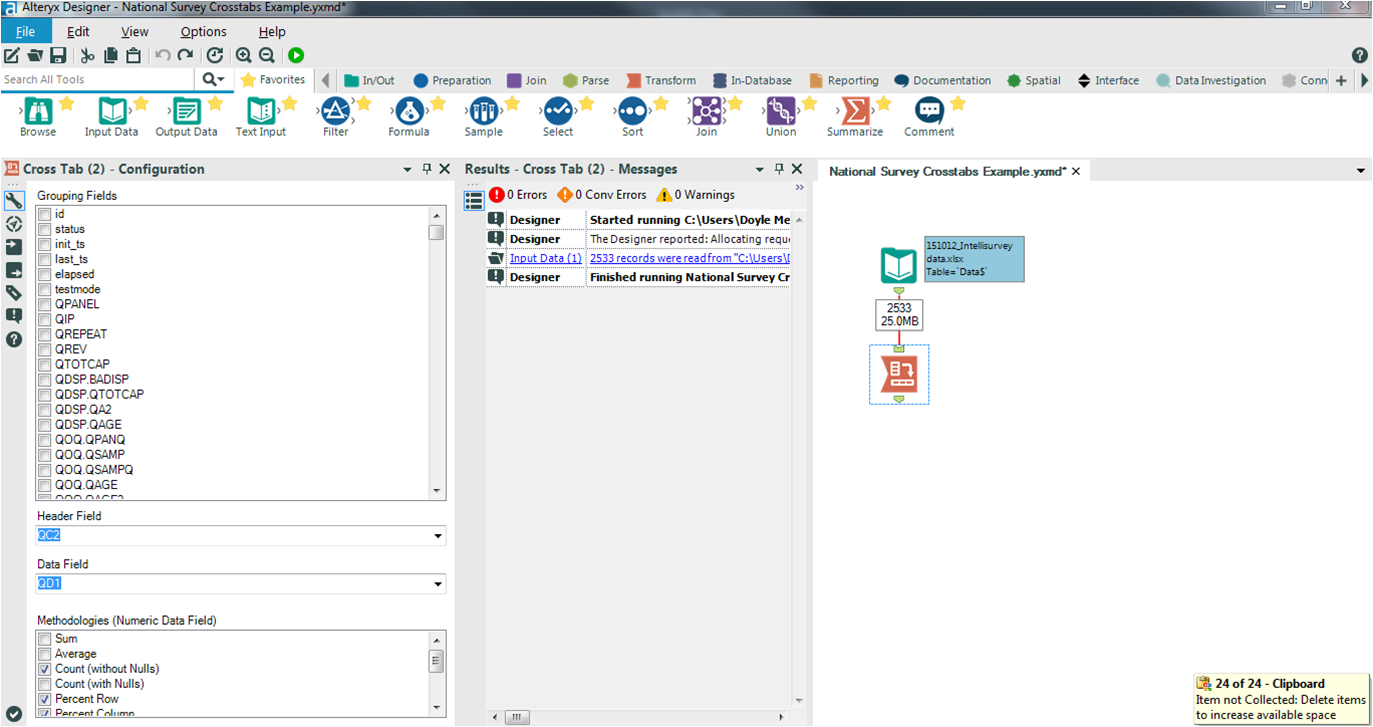1373x727 pixels.
Task: Click the annotation tag icon in sidebar
Action: click(14, 293)
